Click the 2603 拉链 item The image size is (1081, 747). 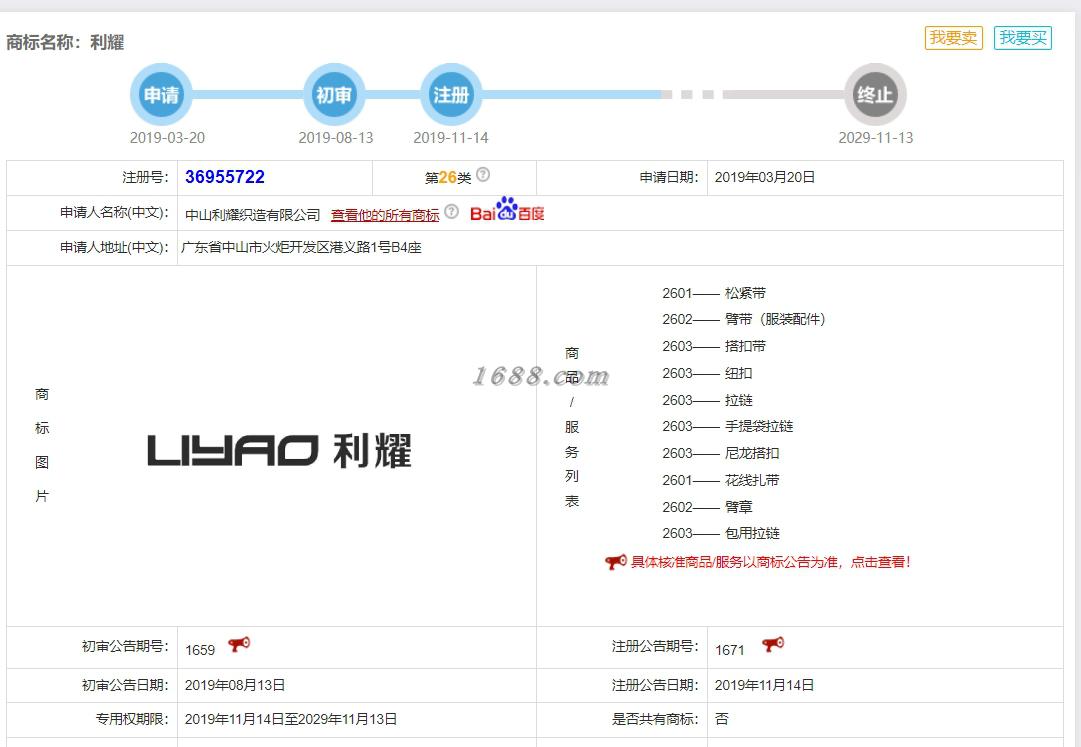point(707,400)
